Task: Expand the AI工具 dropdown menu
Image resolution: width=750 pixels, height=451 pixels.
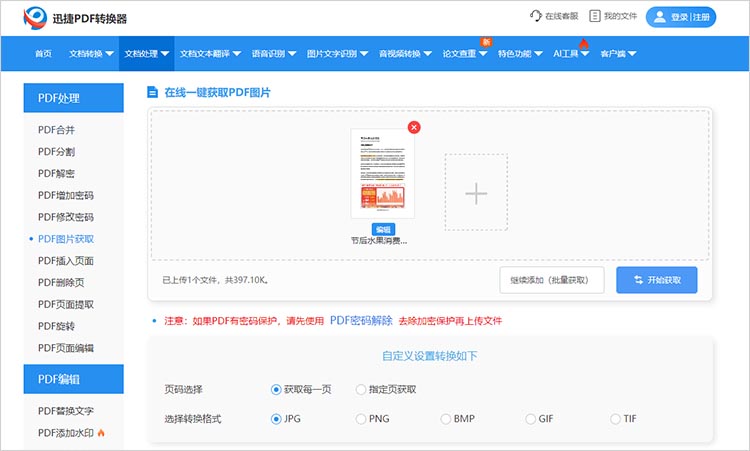Action: click(x=573, y=54)
